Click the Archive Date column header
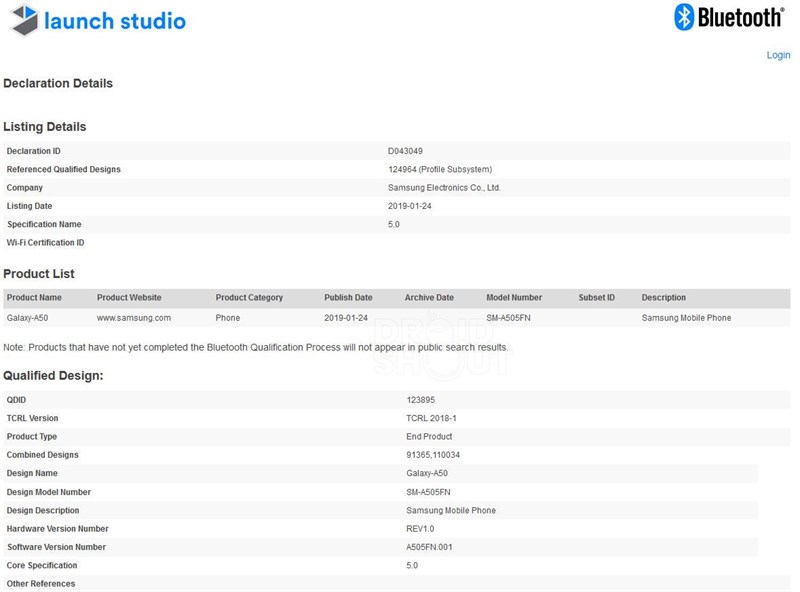 tap(429, 298)
